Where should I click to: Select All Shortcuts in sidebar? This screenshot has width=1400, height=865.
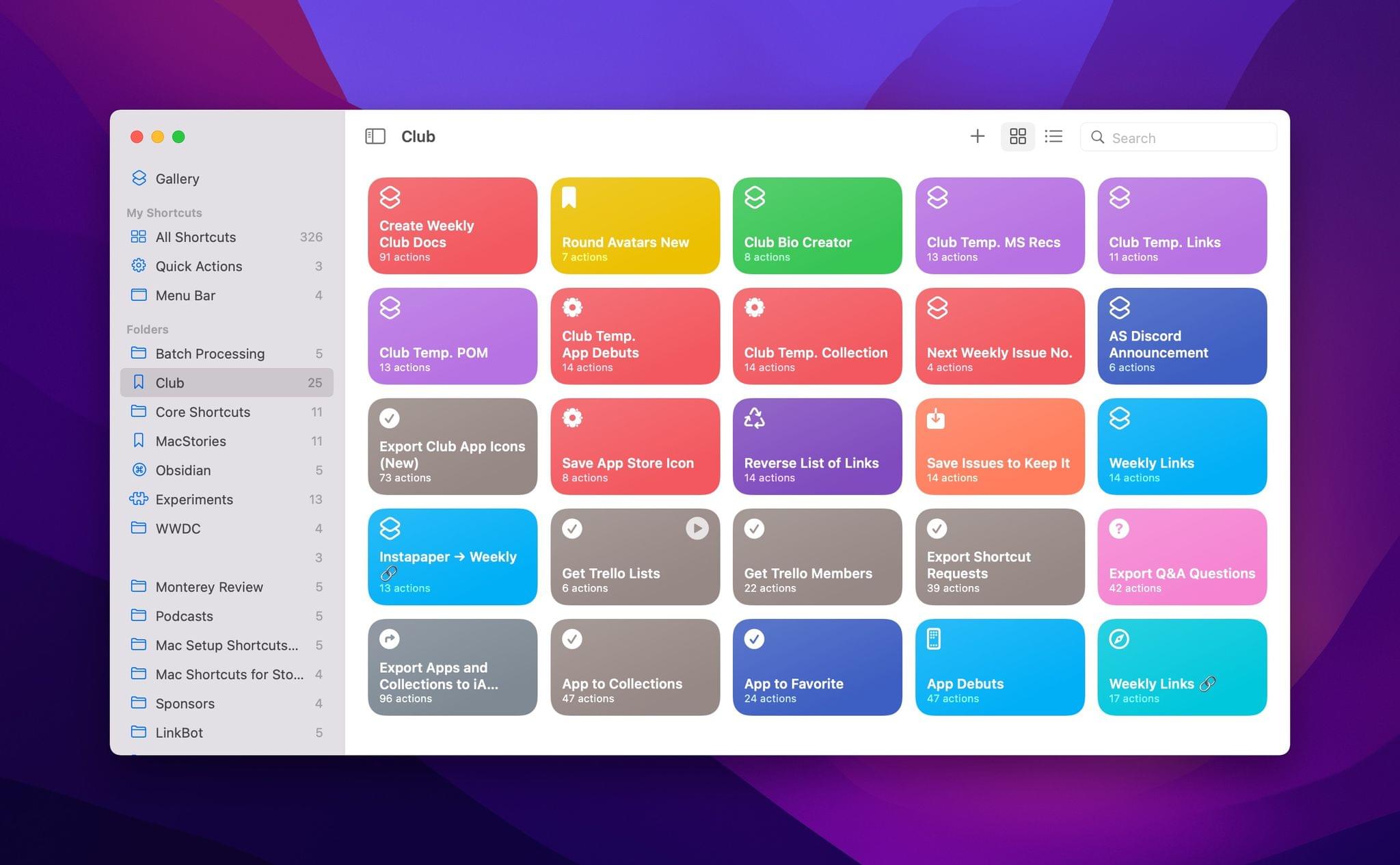click(226, 237)
